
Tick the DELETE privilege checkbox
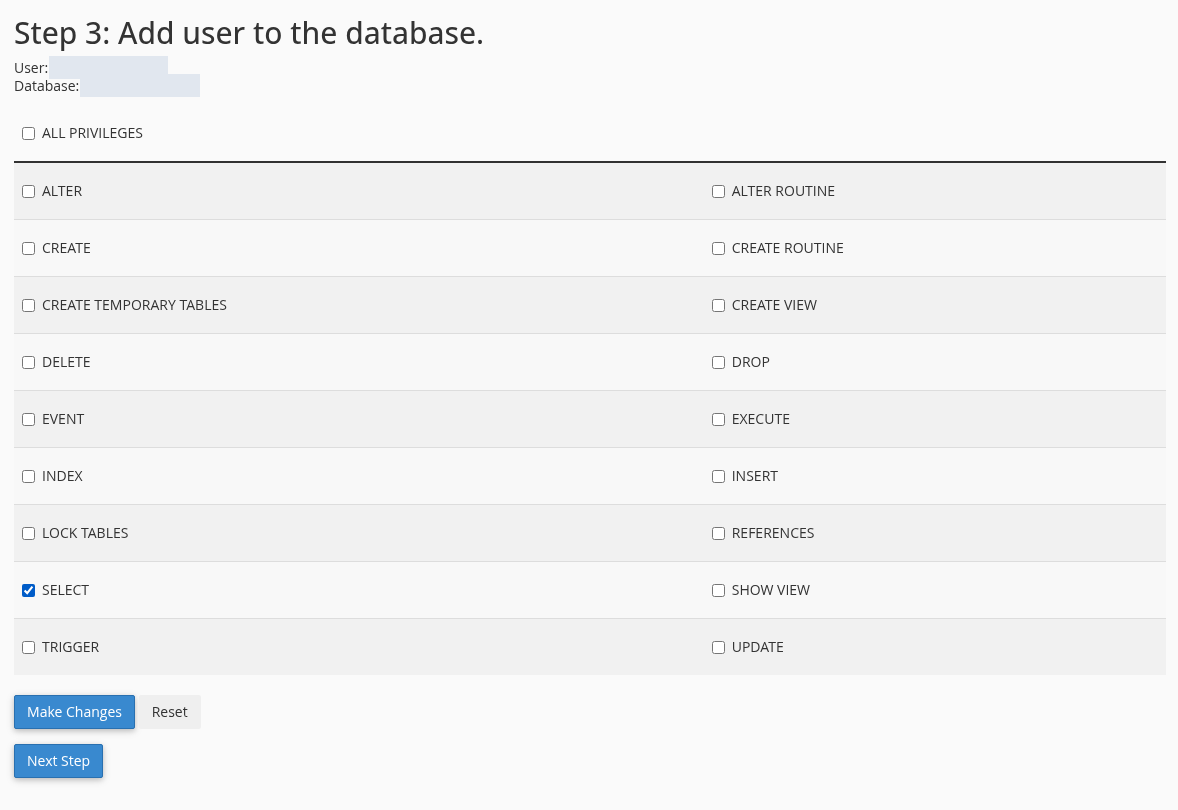click(x=29, y=363)
